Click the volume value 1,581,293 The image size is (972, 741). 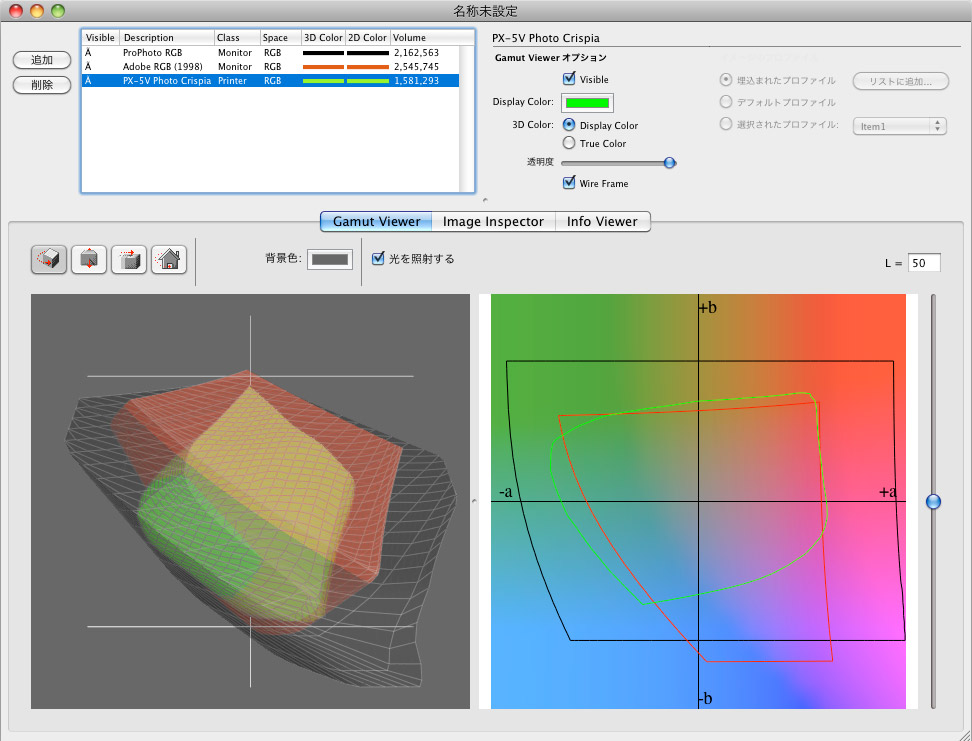(417, 81)
